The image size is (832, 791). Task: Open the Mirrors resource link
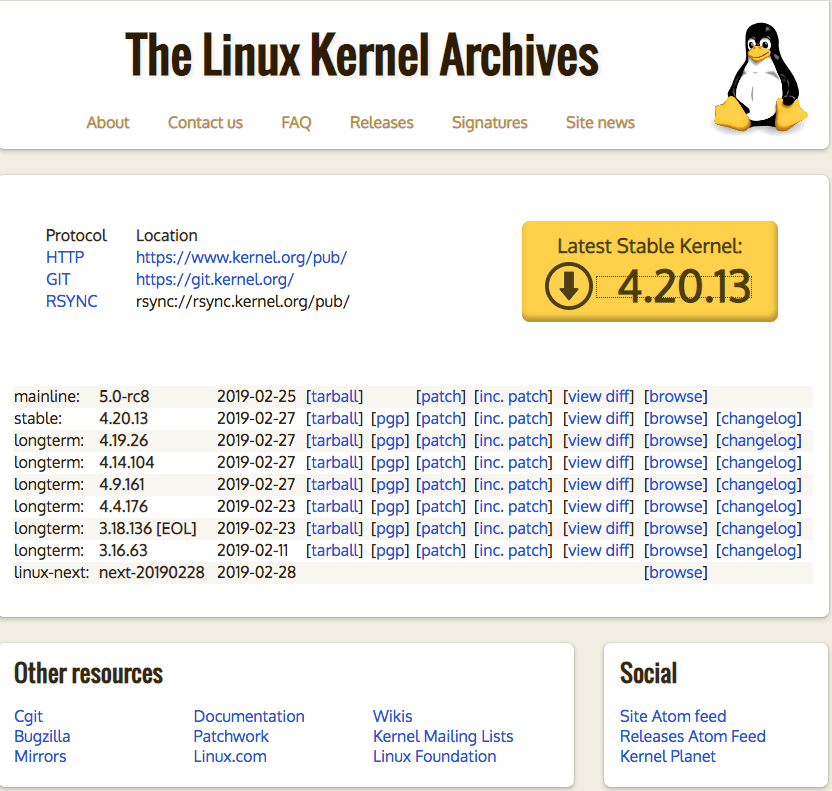click(40, 757)
